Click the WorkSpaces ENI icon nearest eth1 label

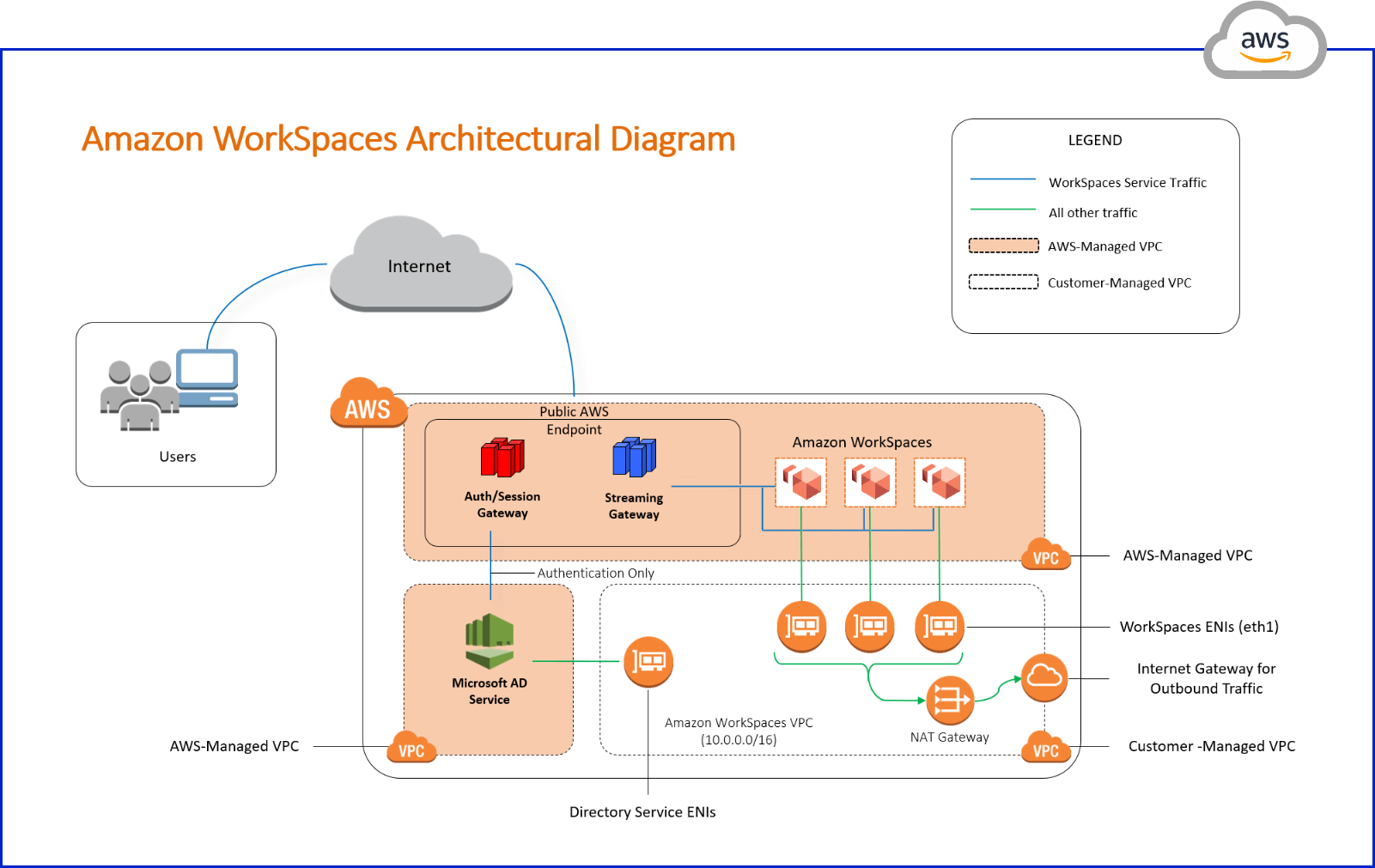point(940,627)
